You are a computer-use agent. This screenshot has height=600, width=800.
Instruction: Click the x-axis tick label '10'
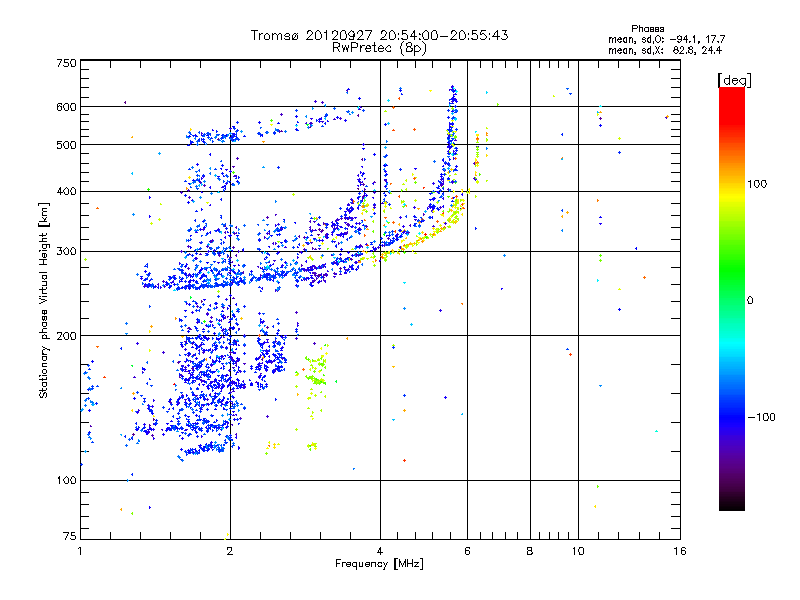pyautogui.click(x=578, y=551)
